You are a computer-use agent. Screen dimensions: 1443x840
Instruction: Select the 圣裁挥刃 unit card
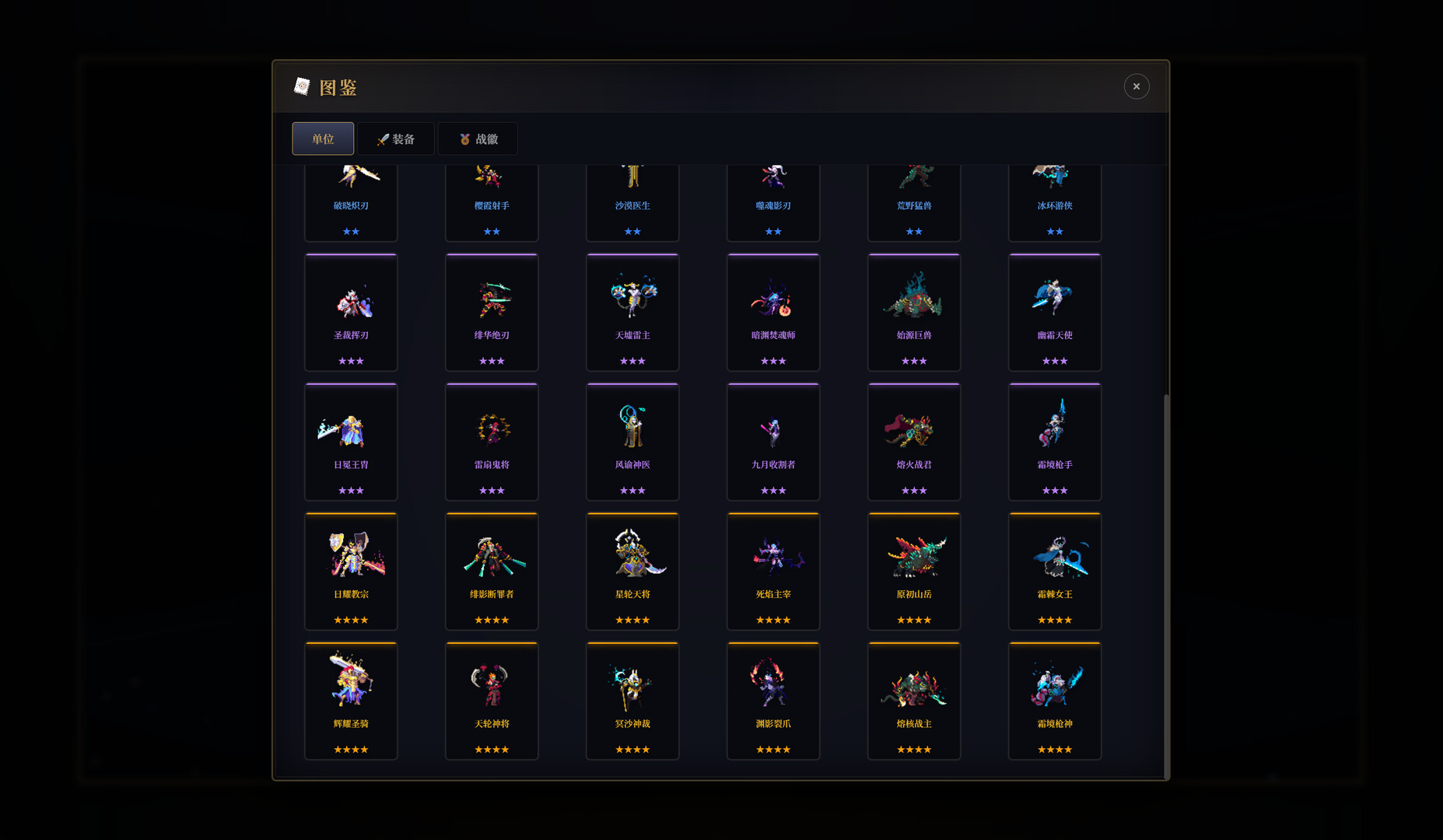[351, 312]
